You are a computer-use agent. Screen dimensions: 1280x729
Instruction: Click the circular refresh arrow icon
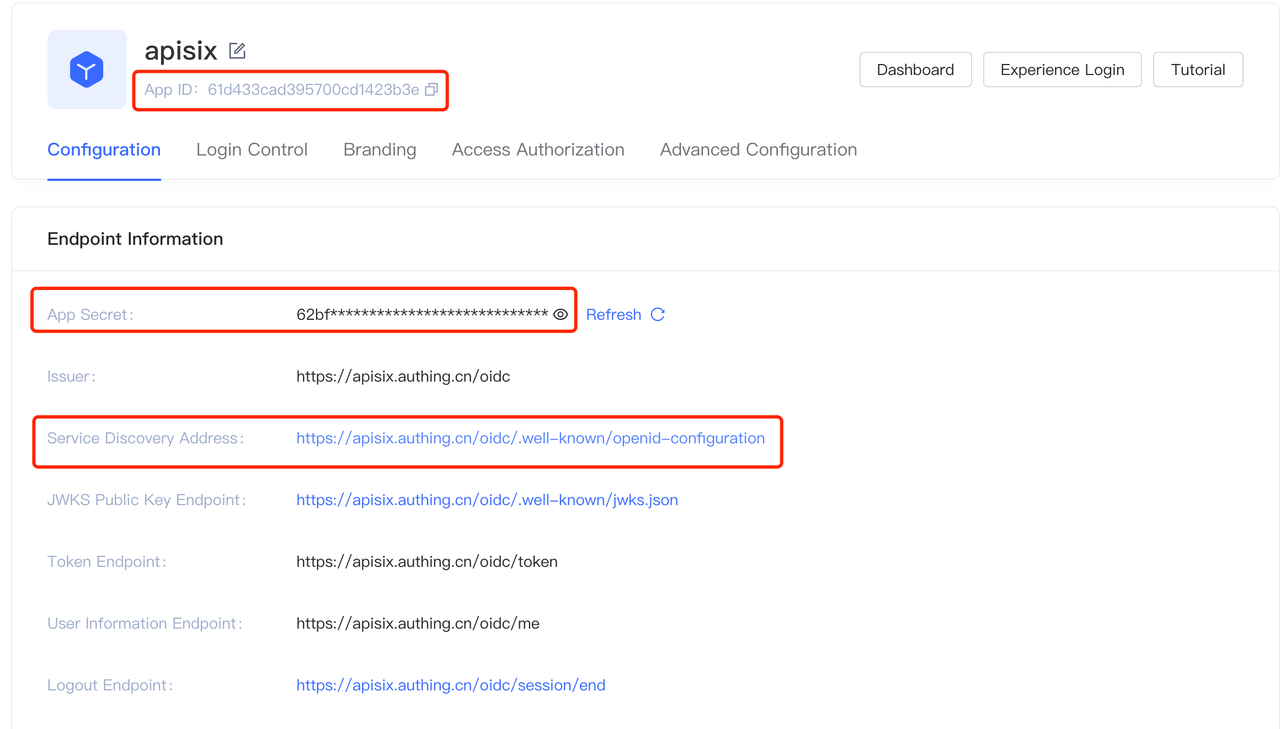(658, 314)
